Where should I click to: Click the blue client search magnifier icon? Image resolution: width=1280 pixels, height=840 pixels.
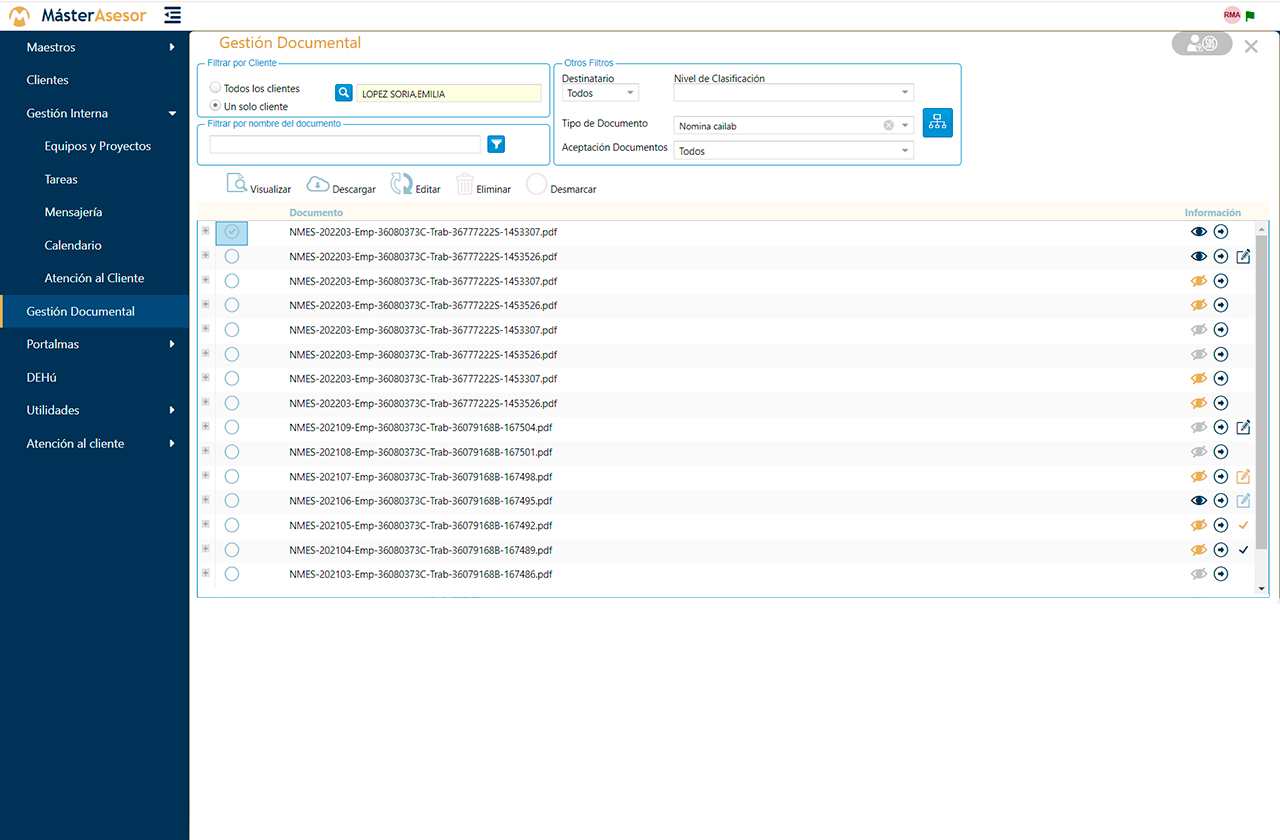coord(344,93)
